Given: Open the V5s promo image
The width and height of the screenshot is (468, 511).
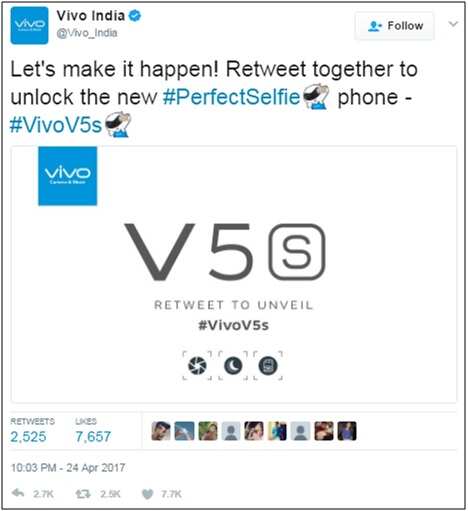Looking at the screenshot, I should [x=234, y=274].
